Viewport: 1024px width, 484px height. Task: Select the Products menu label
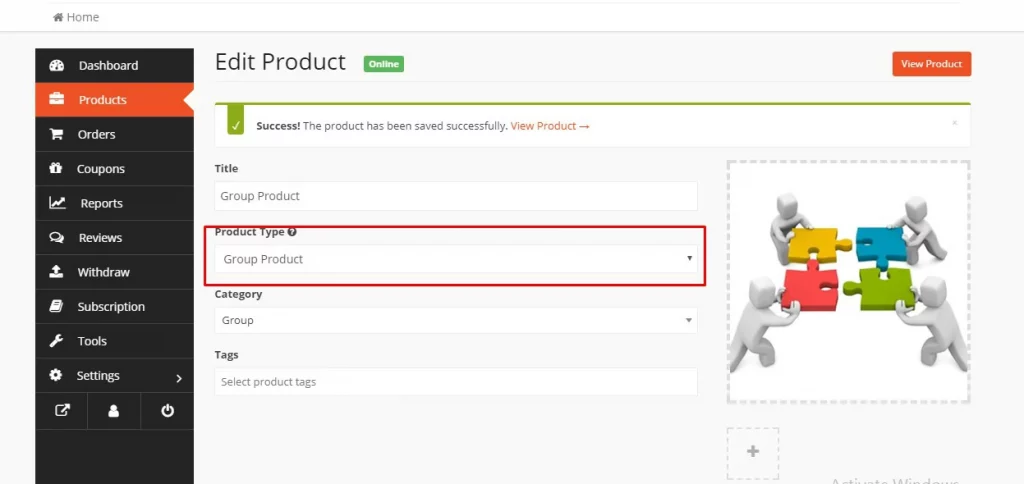(x=103, y=100)
